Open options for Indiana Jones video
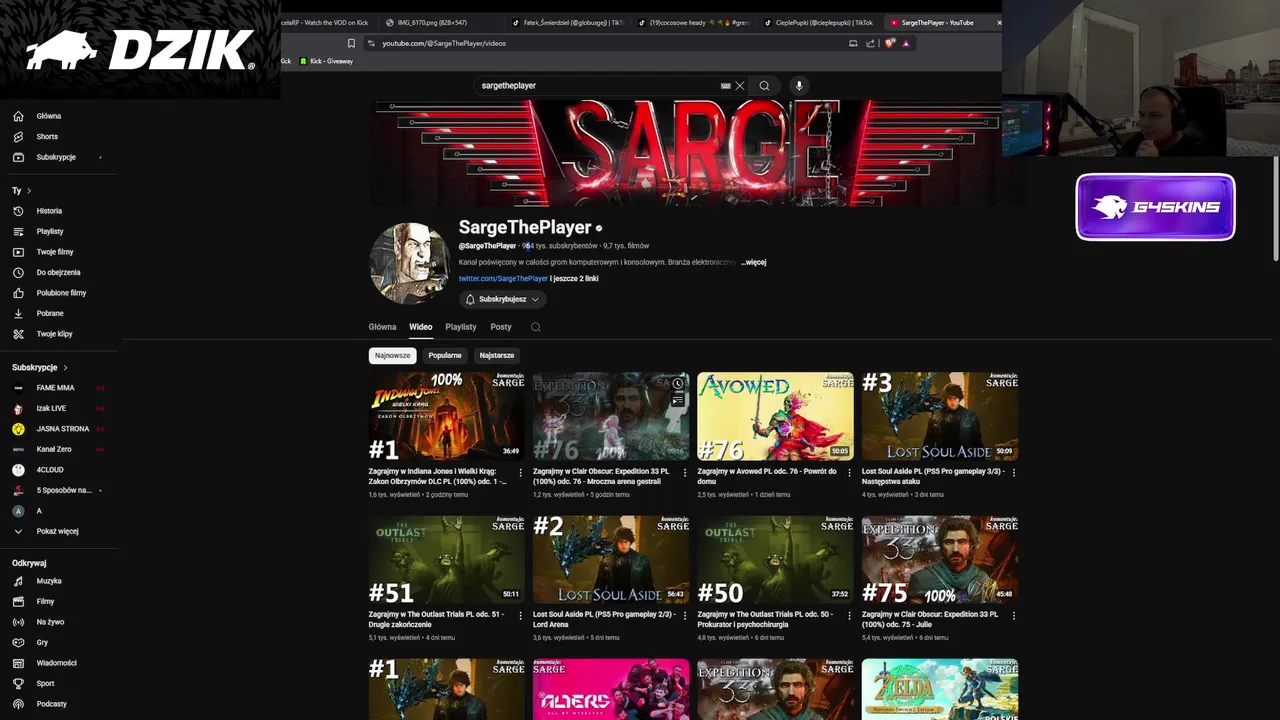Screen dimensions: 1280x720 point(521,473)
